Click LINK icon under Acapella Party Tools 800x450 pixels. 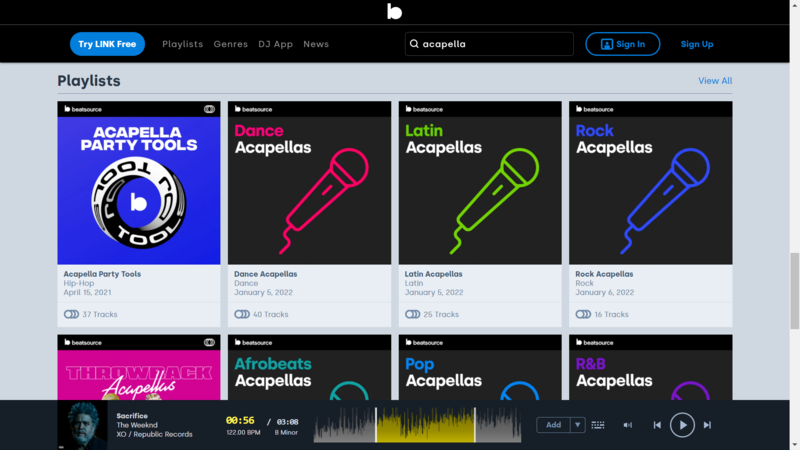tap(72, 314)
